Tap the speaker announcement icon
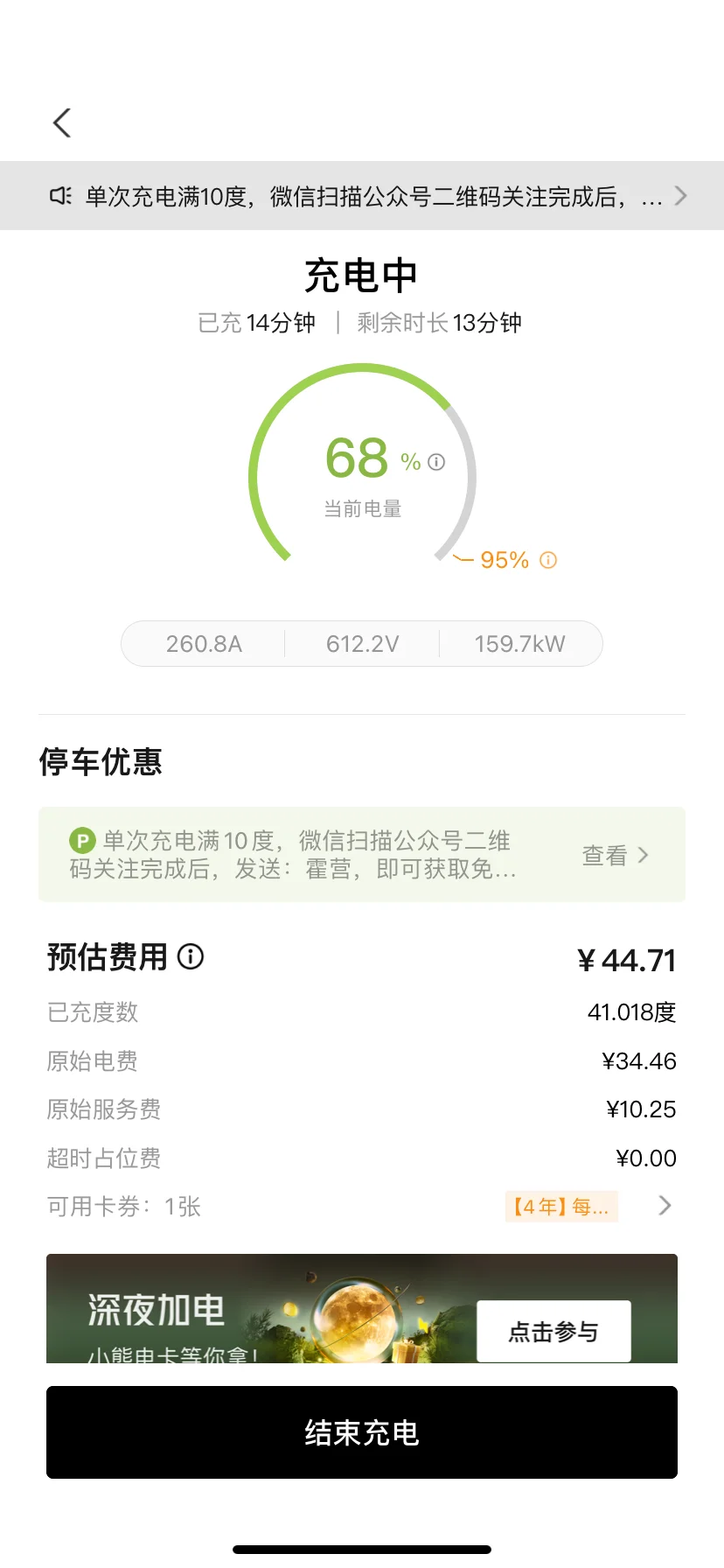 59,196
